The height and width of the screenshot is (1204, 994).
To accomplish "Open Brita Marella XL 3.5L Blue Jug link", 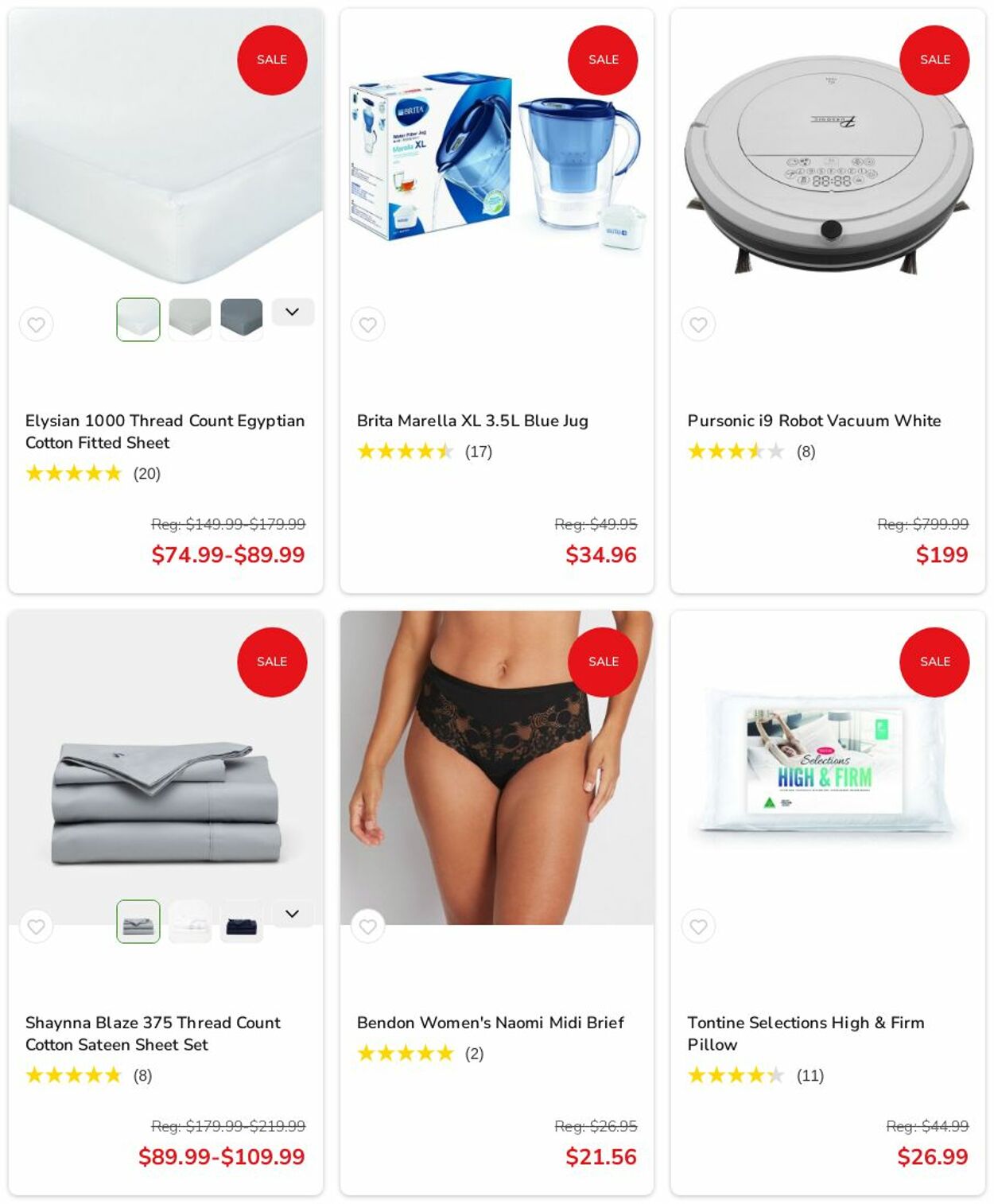I will click(x=472, y=421).
